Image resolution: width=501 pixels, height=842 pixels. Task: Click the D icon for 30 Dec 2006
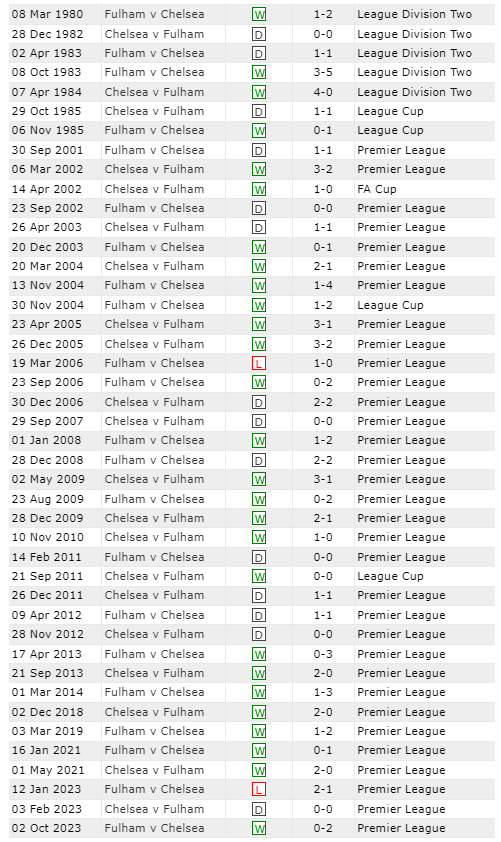click(259, 402)
